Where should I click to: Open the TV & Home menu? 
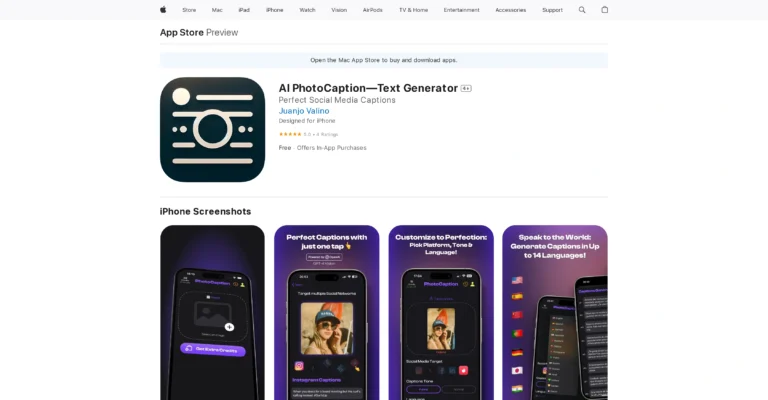(413, 10)
